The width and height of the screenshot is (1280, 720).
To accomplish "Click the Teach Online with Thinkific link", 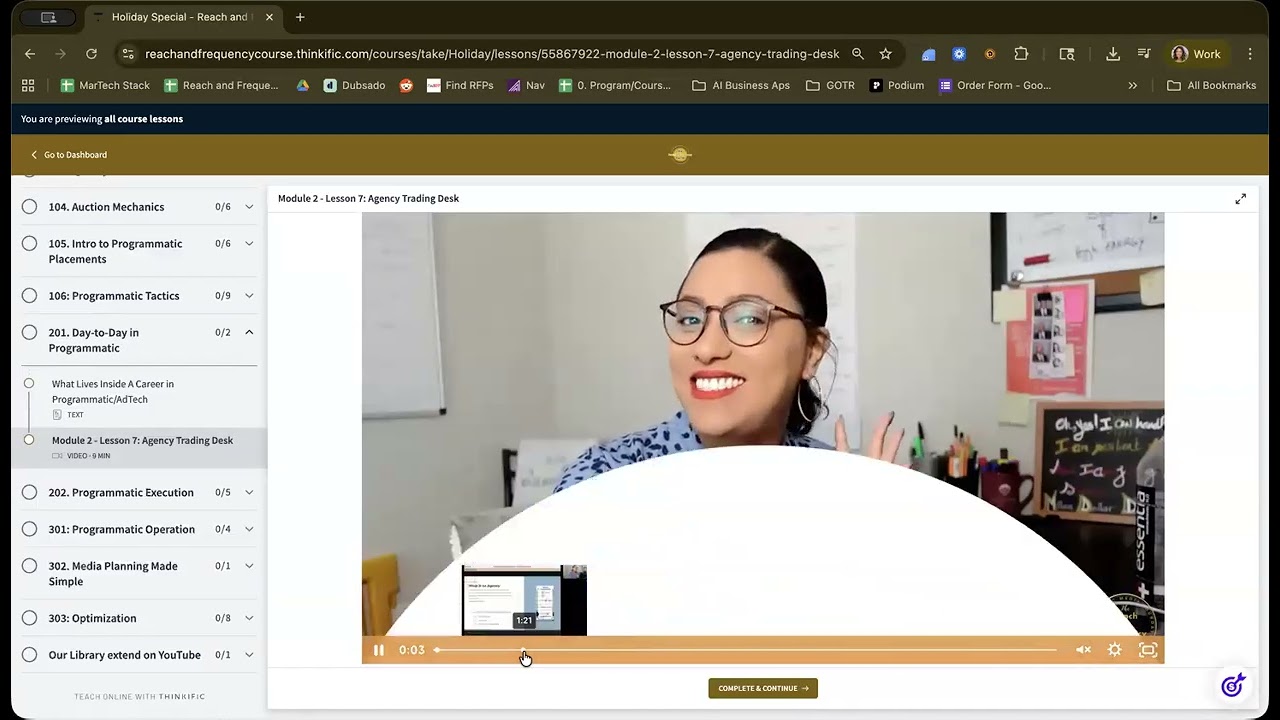I will [x=139, y=697].
